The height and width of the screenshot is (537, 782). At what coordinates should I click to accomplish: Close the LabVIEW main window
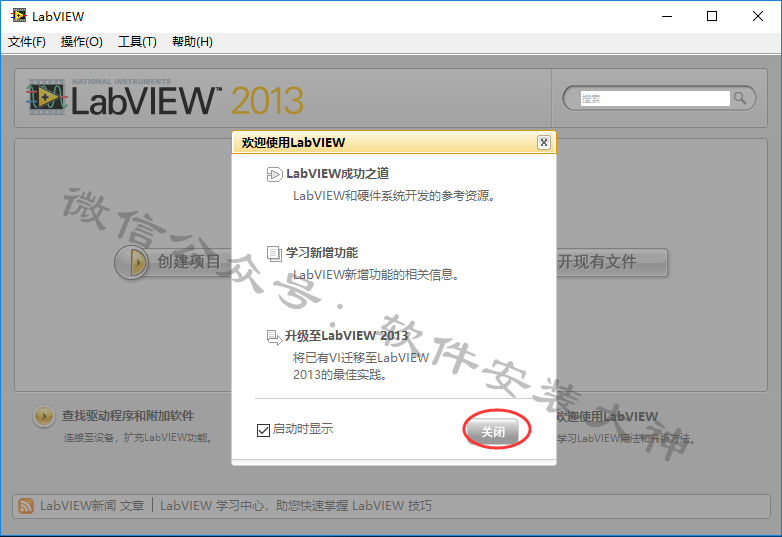tap(758, 16)
